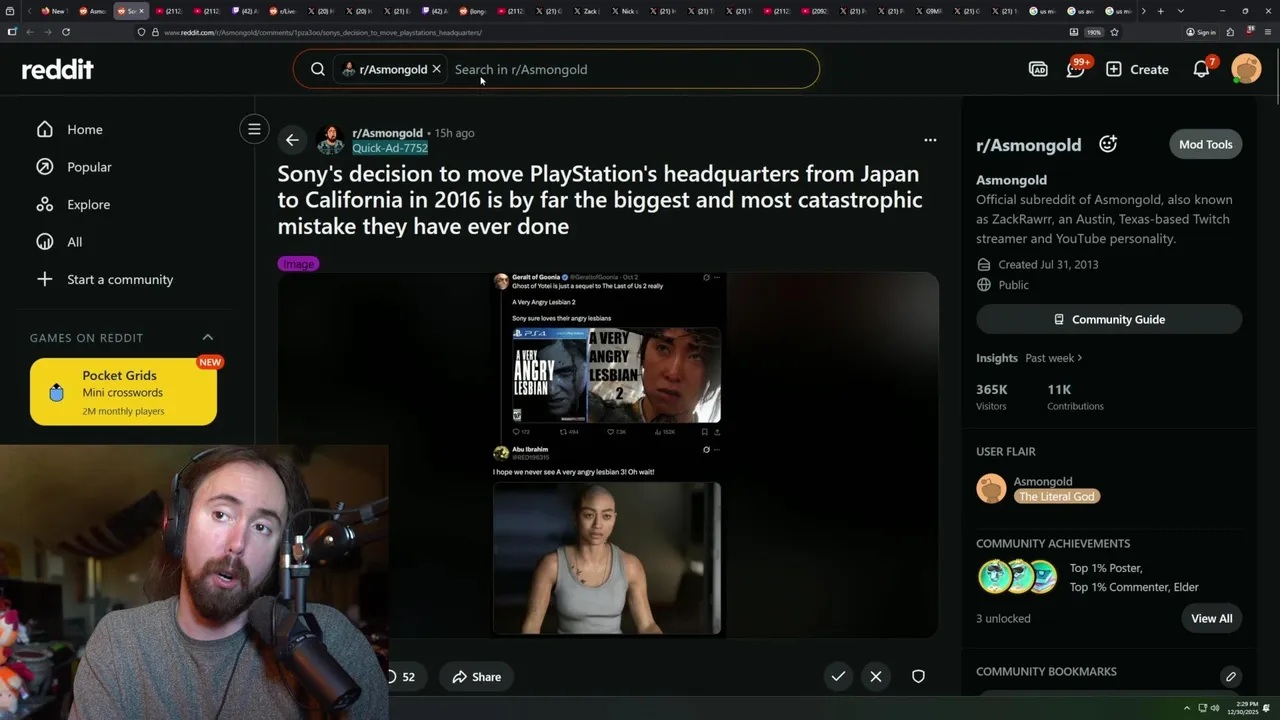Open the Reddit logo home link
The height and width of the screenshot is (720, 1280).
58,69
